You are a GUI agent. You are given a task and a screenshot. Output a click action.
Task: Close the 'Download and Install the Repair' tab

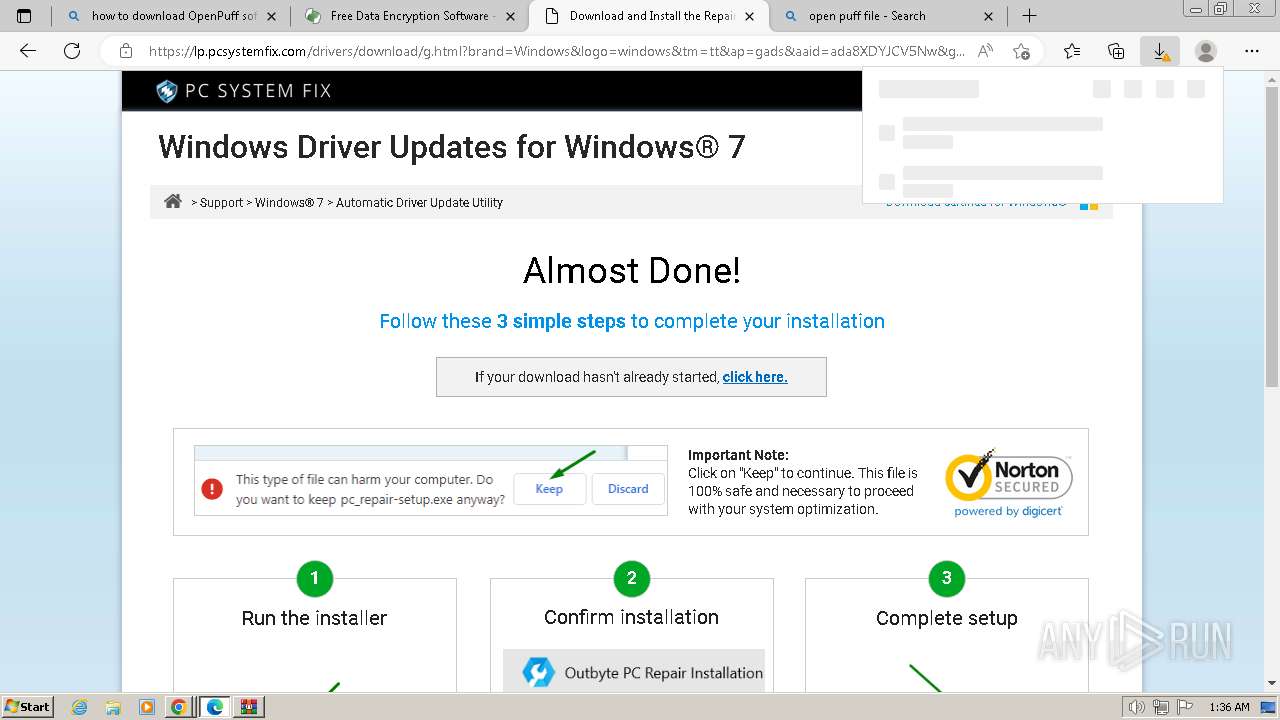point(751,16)
